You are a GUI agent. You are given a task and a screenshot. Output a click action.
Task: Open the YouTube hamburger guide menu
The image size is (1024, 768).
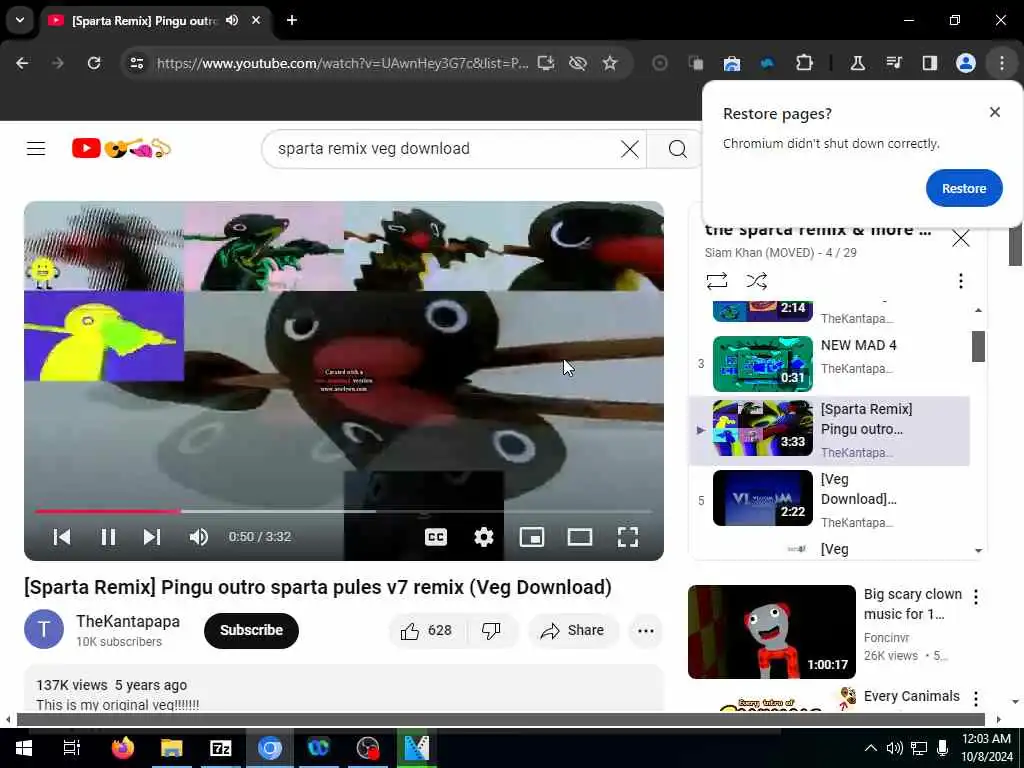36,149
